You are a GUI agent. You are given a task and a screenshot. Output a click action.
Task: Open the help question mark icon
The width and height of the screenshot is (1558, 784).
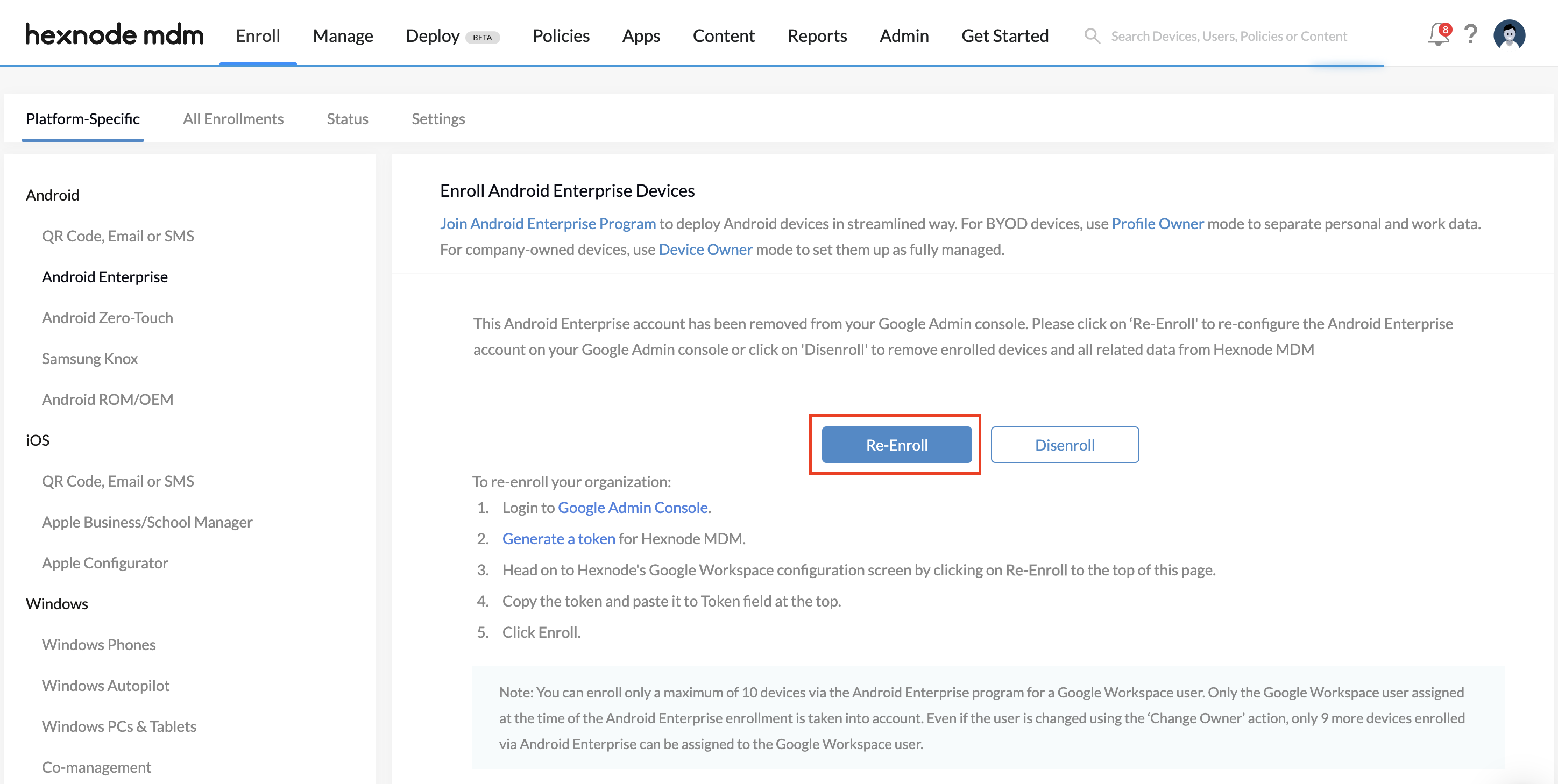point(1470,34)
